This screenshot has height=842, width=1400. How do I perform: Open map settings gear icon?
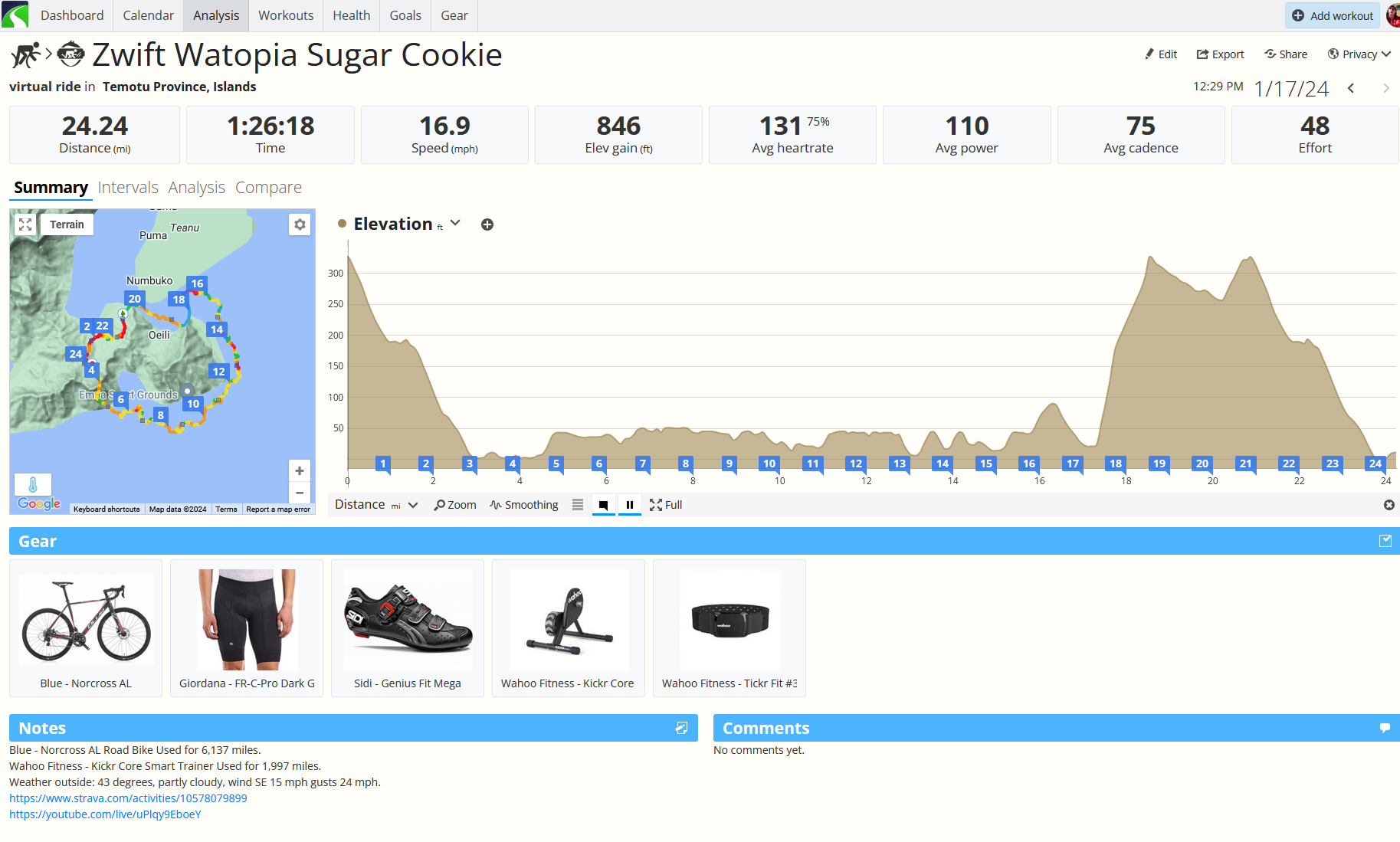coord(300,224)
